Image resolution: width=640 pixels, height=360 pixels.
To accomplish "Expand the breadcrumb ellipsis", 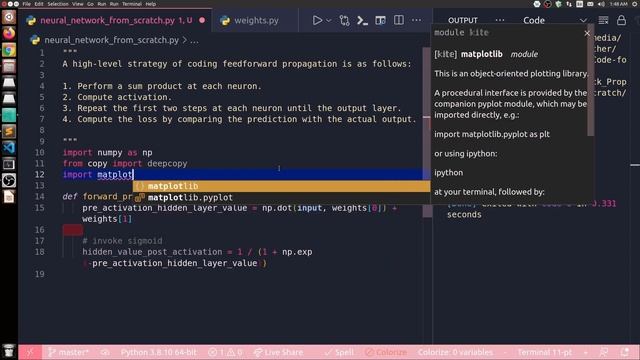I will pos(194,40).
